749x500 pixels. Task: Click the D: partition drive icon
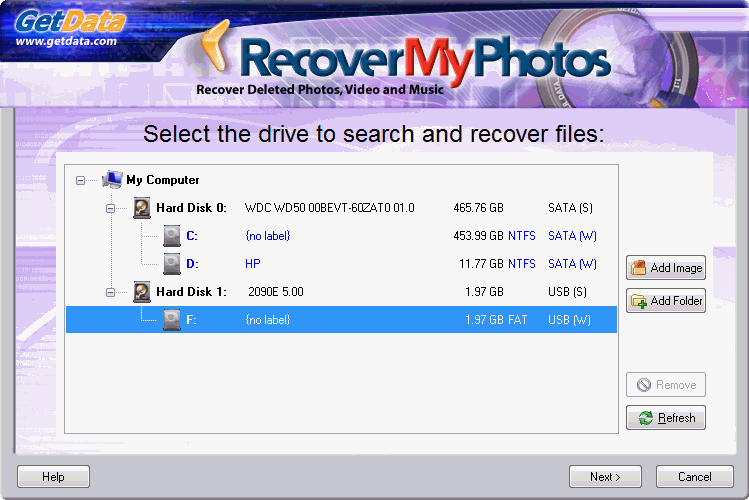coord(171,264)
